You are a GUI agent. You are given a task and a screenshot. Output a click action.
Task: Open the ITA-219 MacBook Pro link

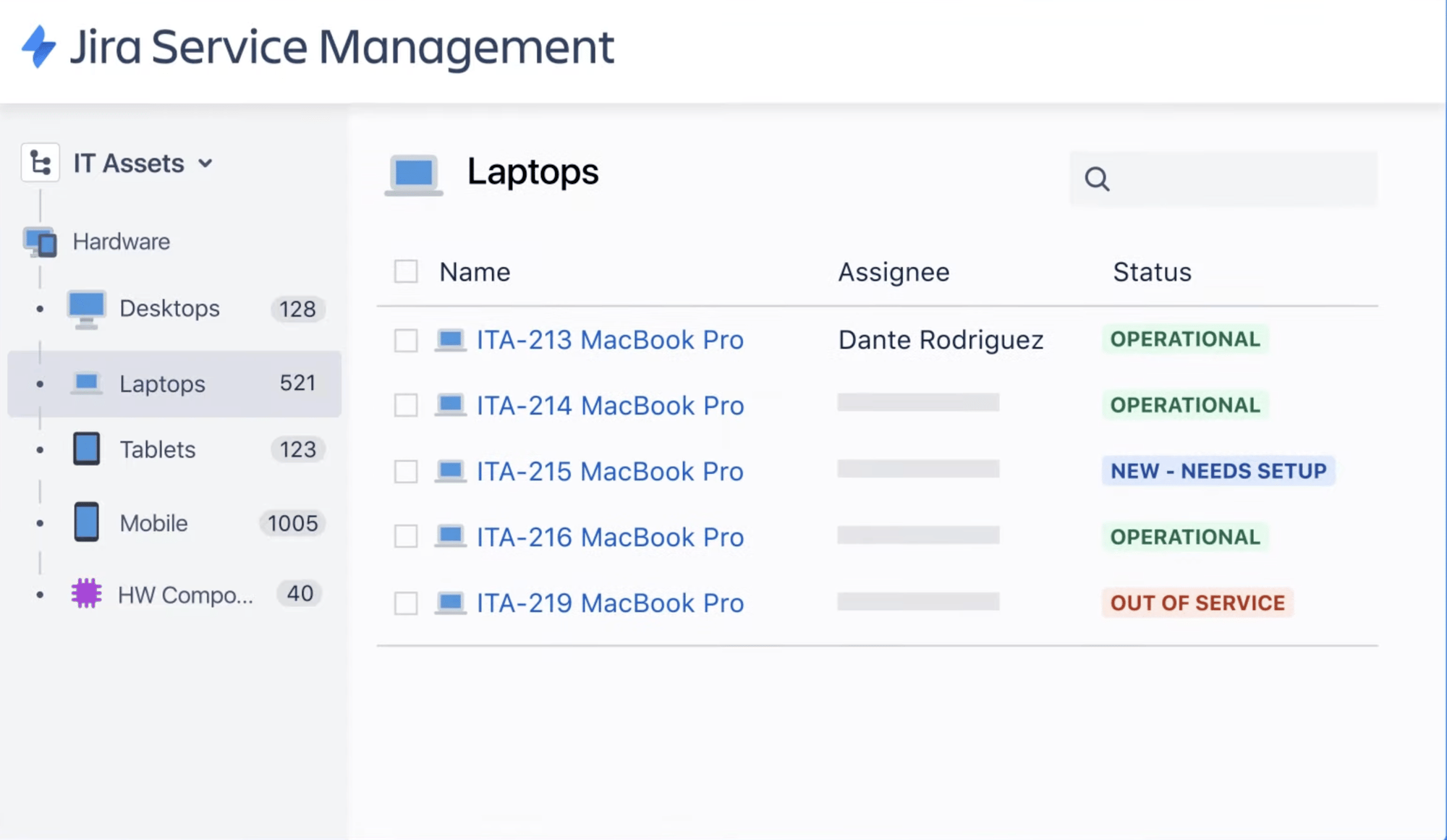tap(610, 603)
